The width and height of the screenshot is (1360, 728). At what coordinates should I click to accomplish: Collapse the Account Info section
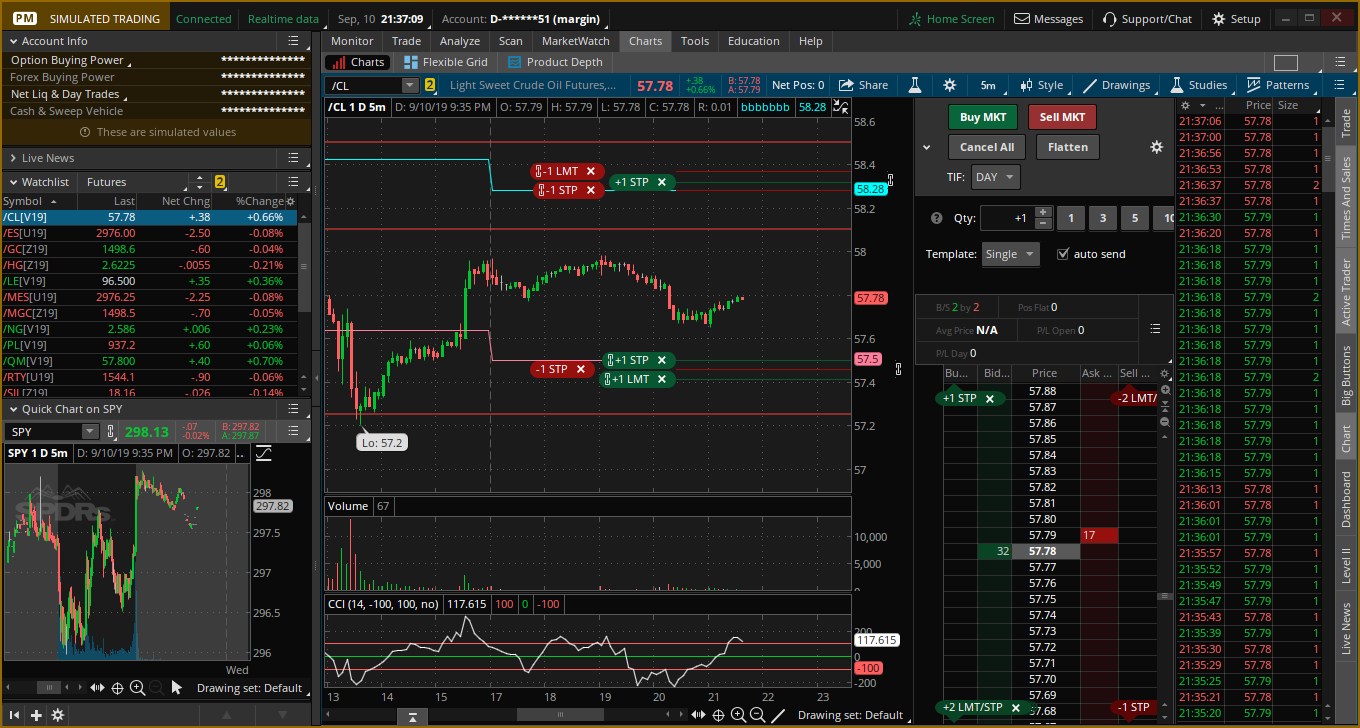coord(12,41)
